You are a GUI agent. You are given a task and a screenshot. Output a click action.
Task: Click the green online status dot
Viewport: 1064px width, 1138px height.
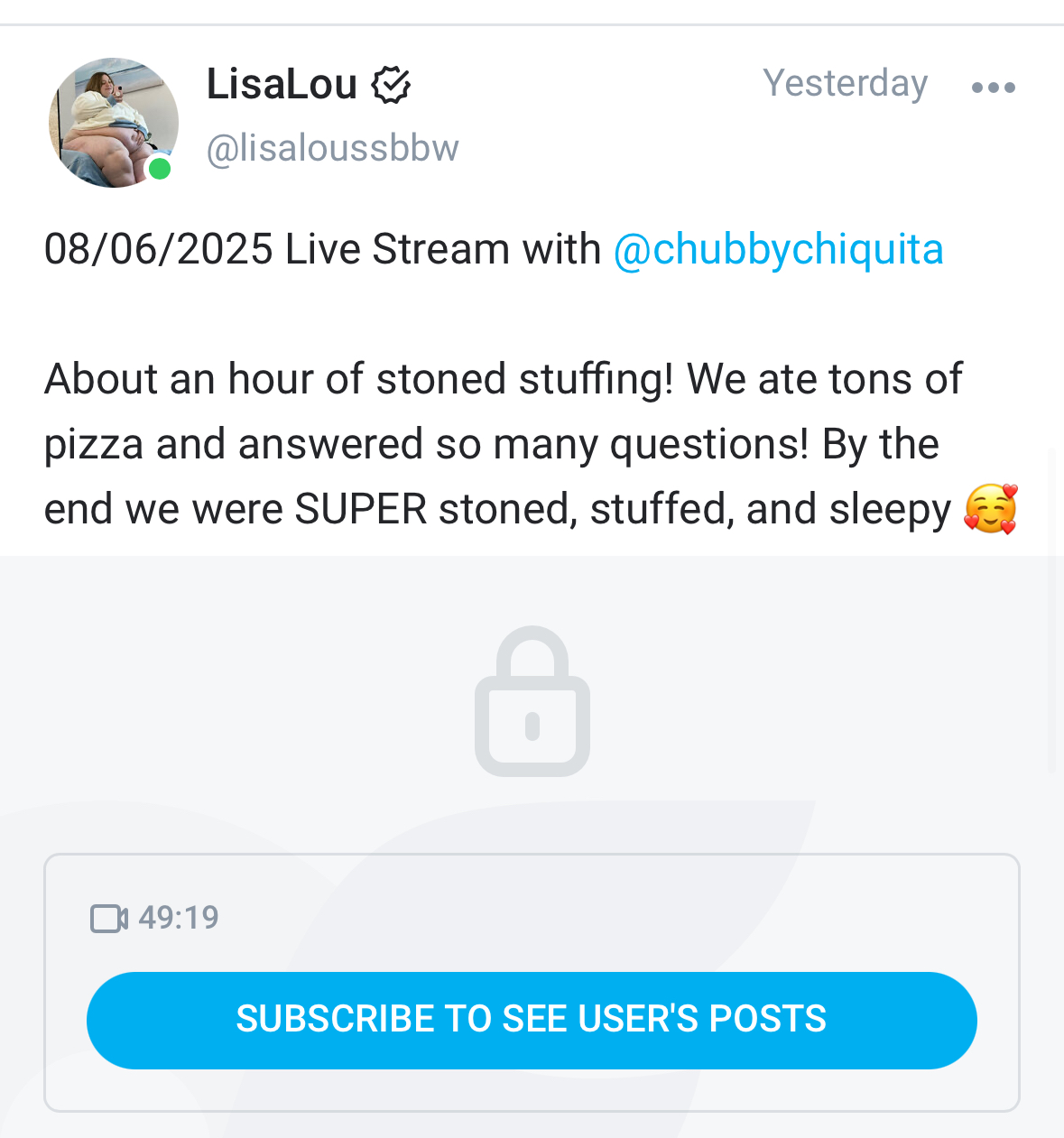[x=160, y=169]
